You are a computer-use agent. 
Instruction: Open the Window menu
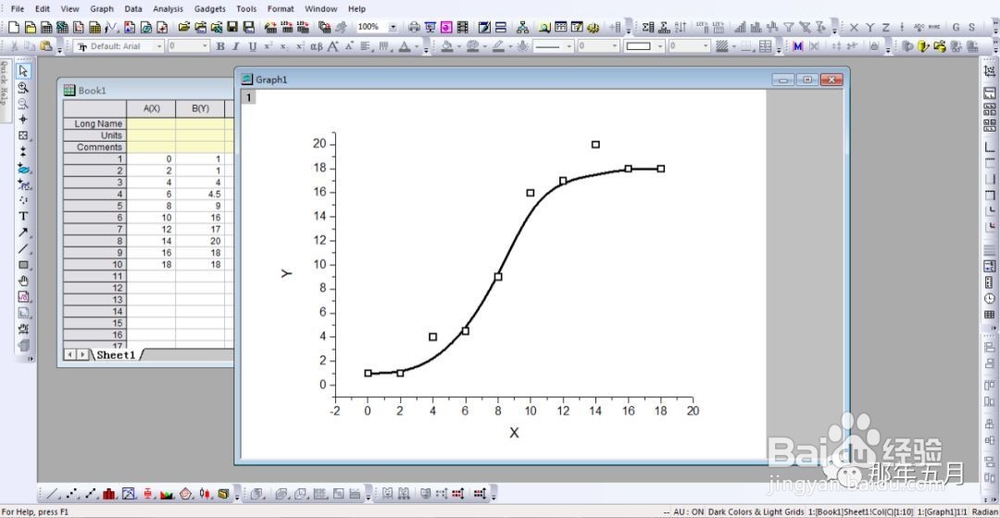point(321,9)
